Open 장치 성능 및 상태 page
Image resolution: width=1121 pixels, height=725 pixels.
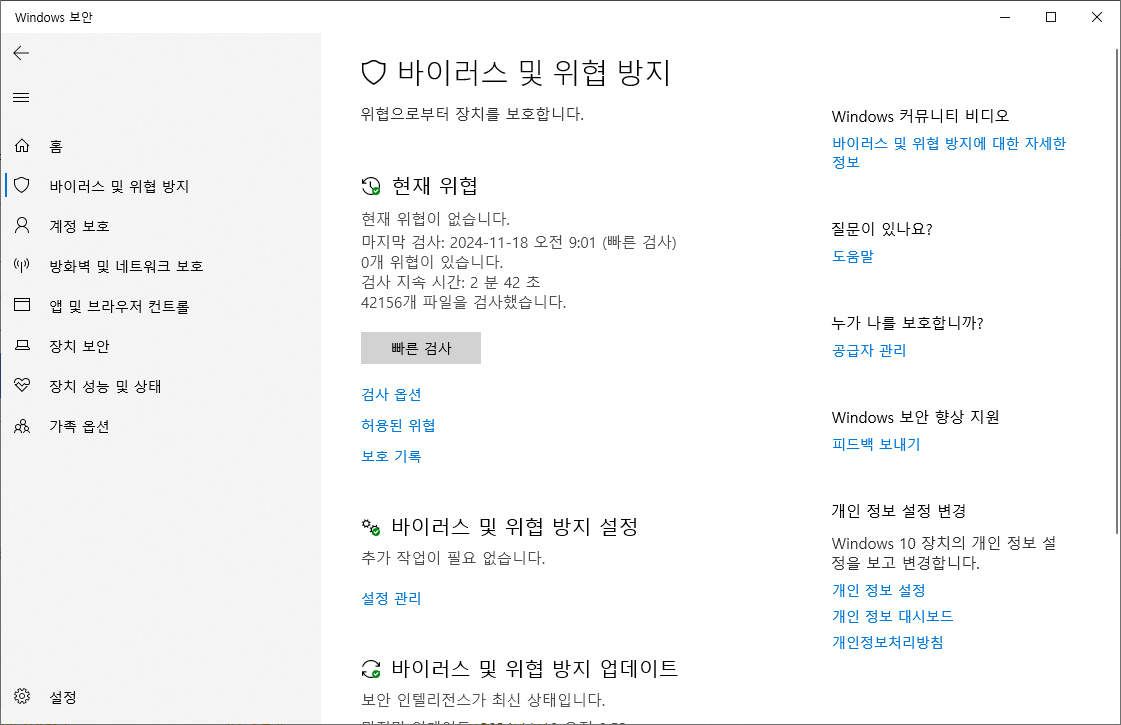[x=161, y=386]
